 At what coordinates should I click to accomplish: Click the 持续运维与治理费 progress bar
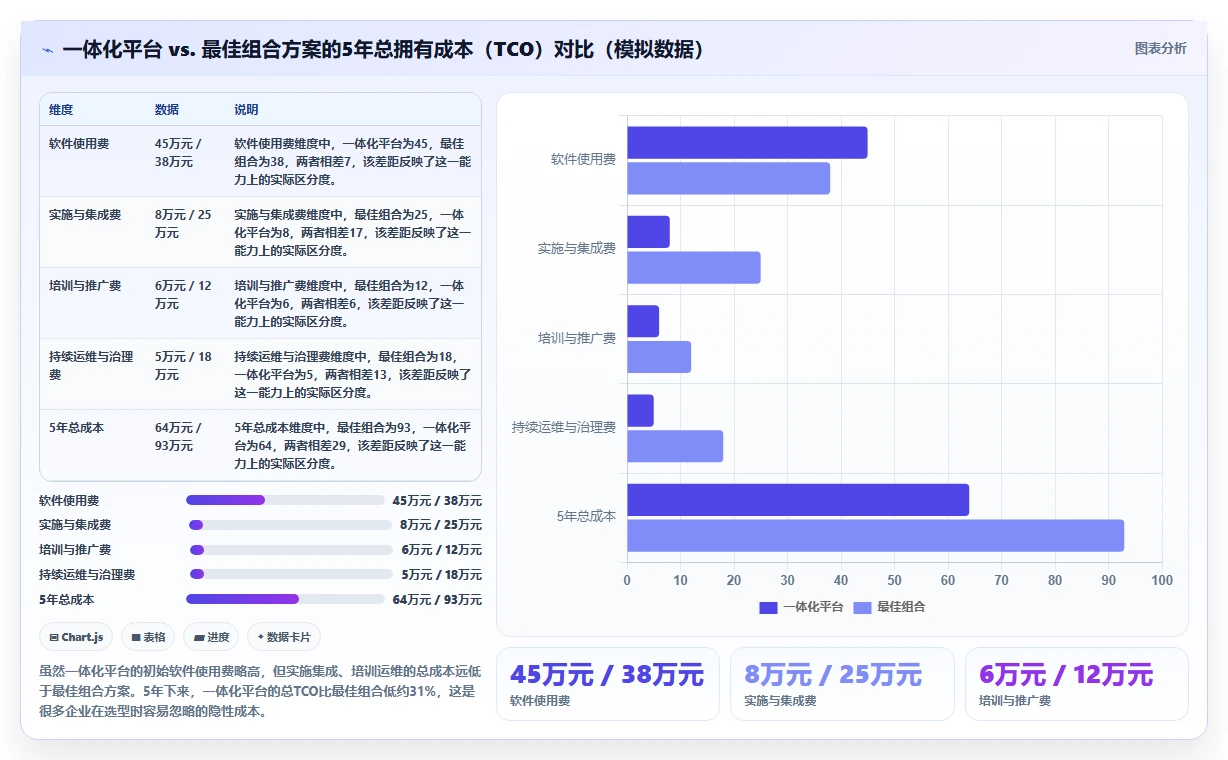(x=291, y=574)
